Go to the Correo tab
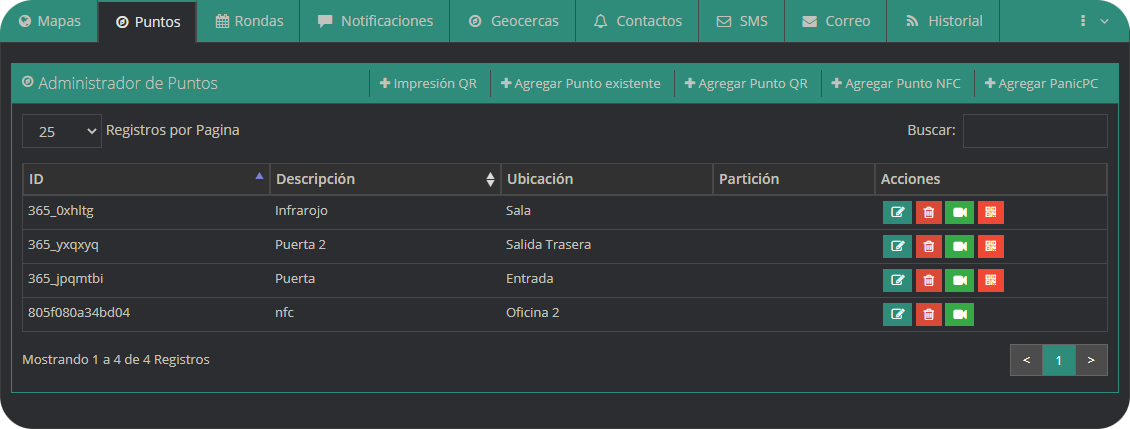 (x=836, y=21)
